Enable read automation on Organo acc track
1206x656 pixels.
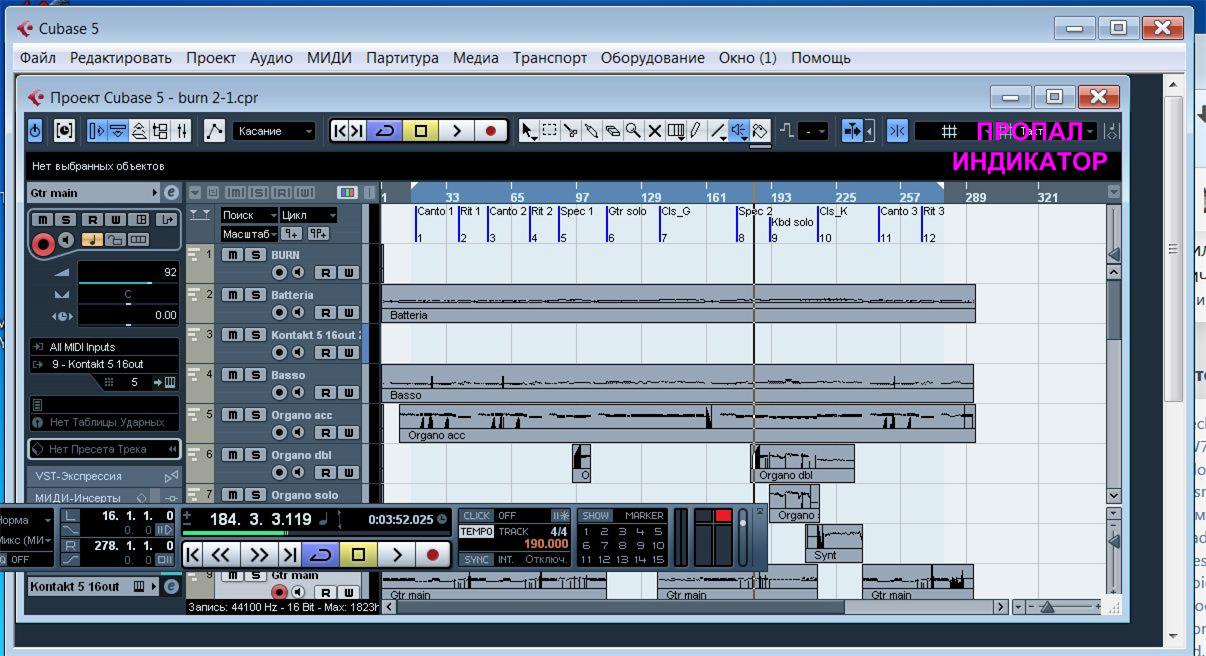pyautogui.click(x=326, y=432)
